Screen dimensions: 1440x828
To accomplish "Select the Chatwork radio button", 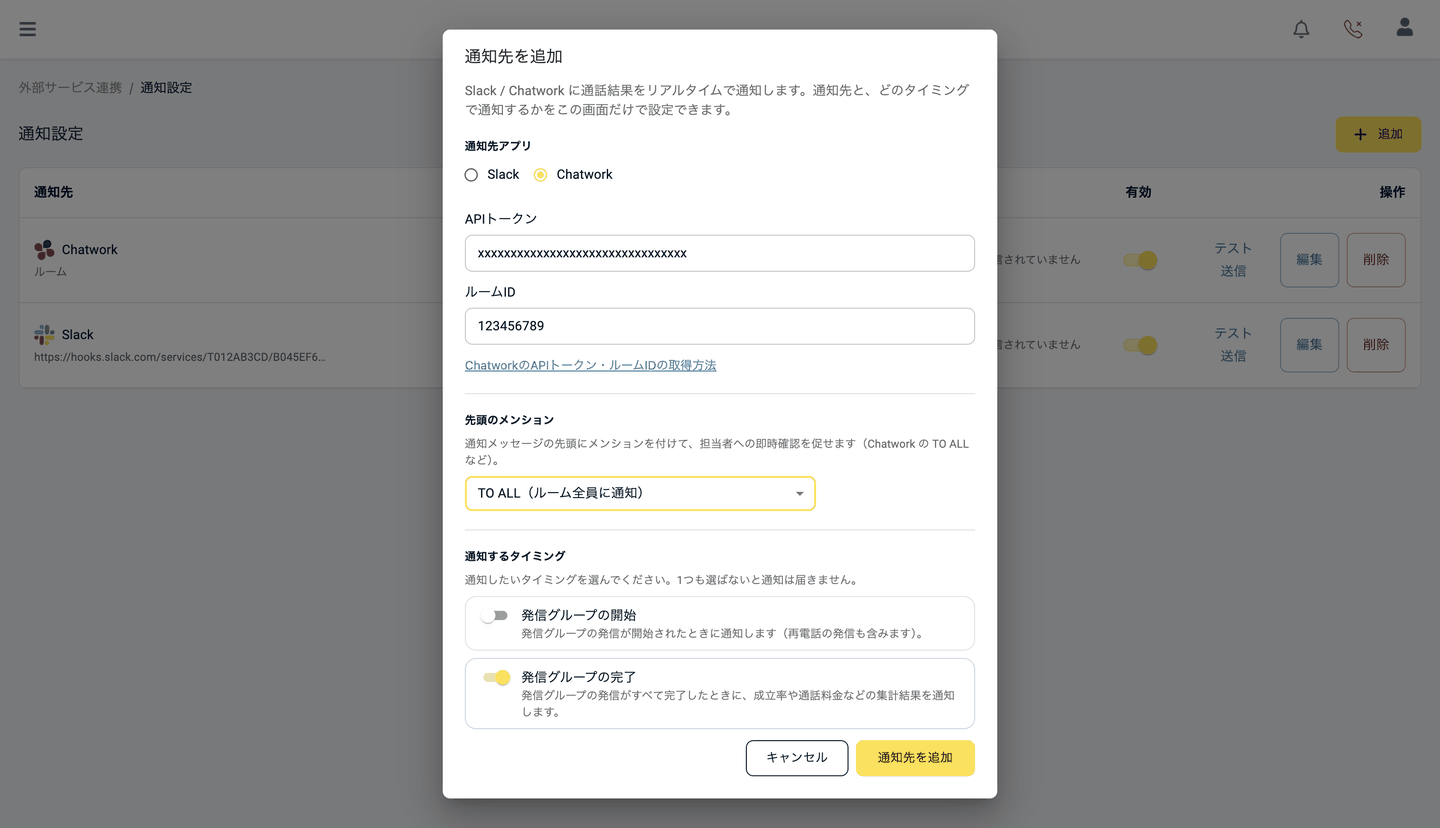I will (540, 175).
